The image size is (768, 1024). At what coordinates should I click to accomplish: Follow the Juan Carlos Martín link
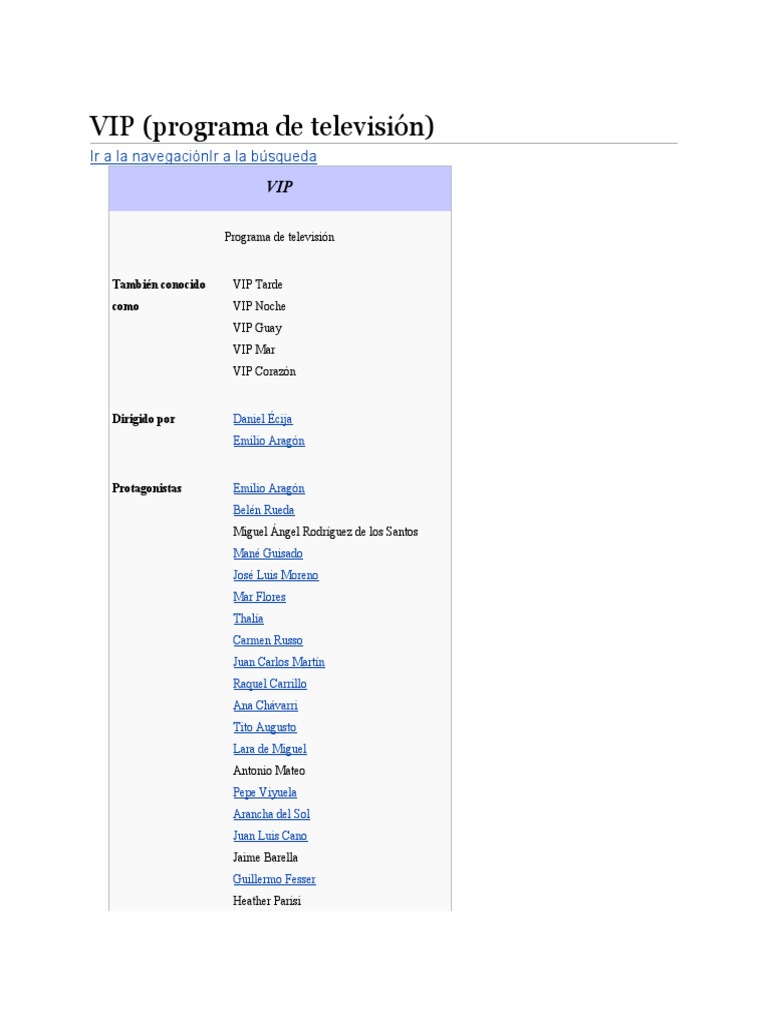click(279, 662)
